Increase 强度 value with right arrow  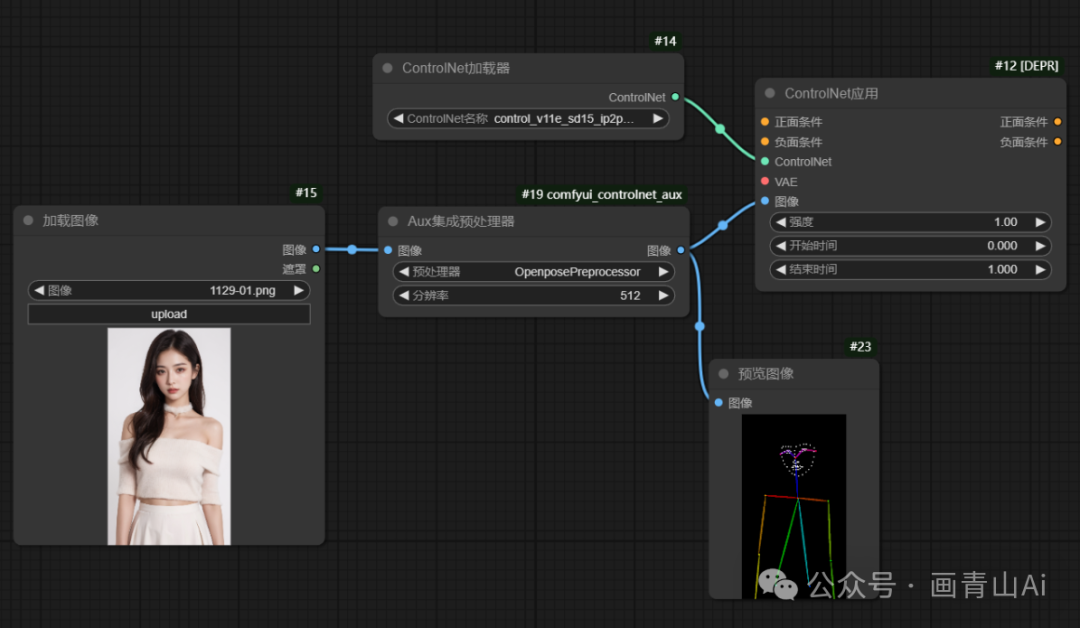tap(1040, 222)
